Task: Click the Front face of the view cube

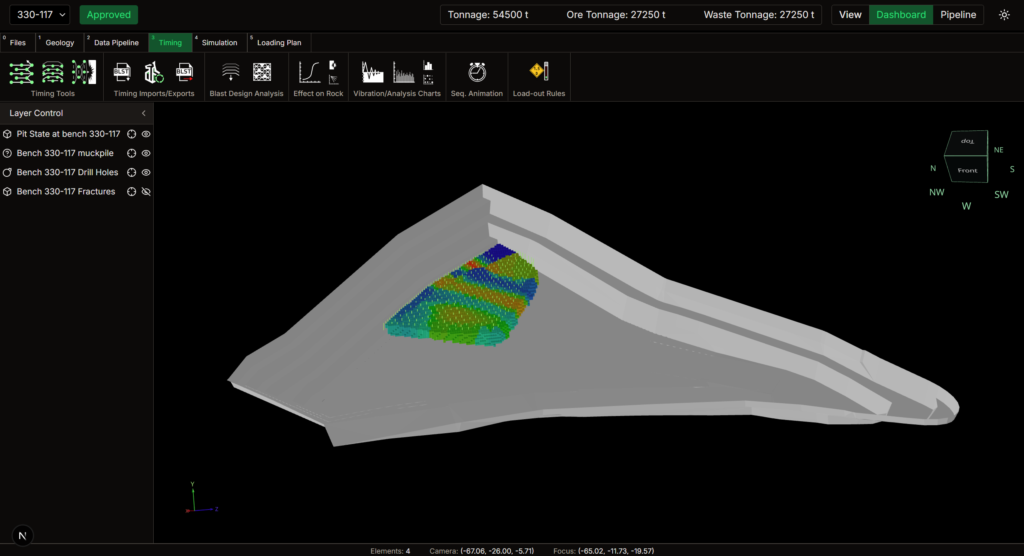Action: point(966,170)
